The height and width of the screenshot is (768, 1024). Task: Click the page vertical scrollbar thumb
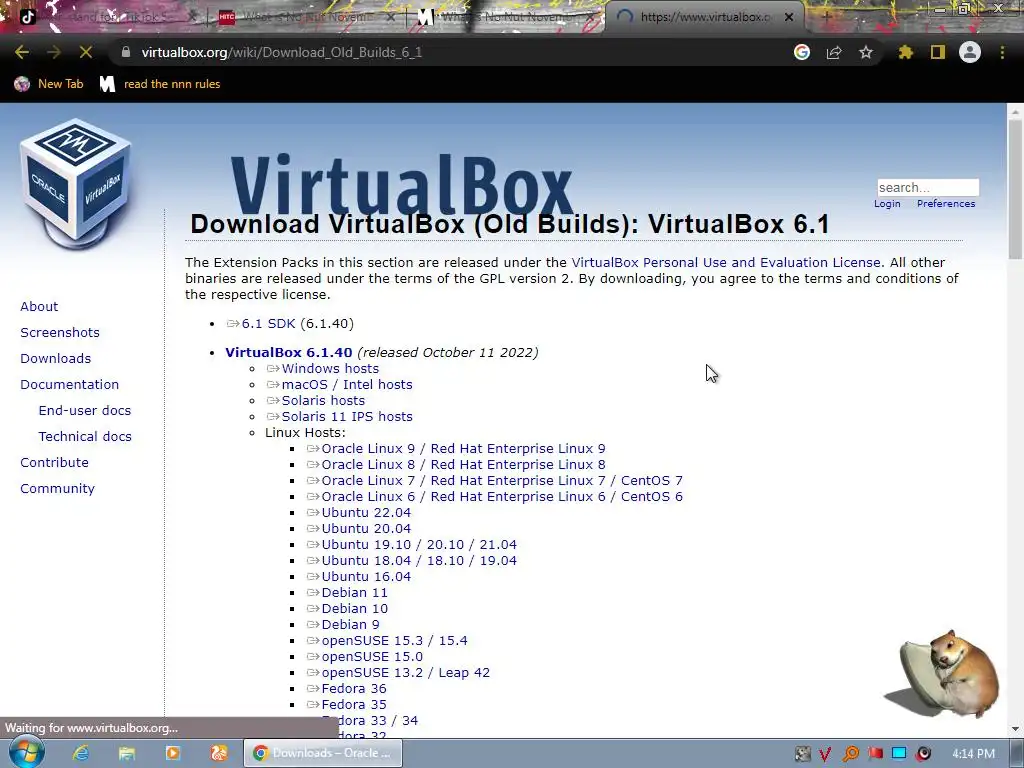tap(1015, 189)
